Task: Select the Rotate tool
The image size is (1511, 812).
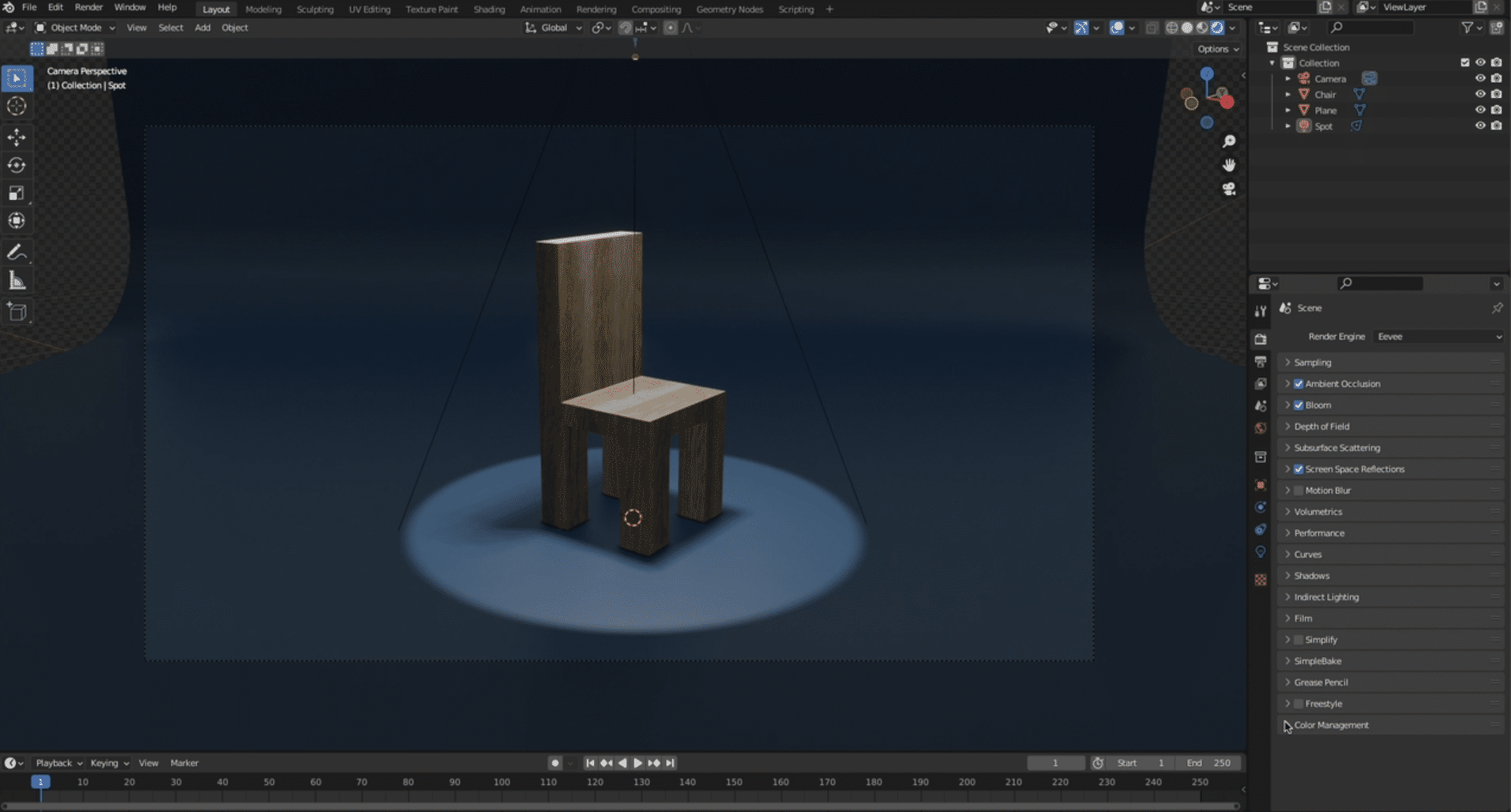Action: click(x=17, y=165)
